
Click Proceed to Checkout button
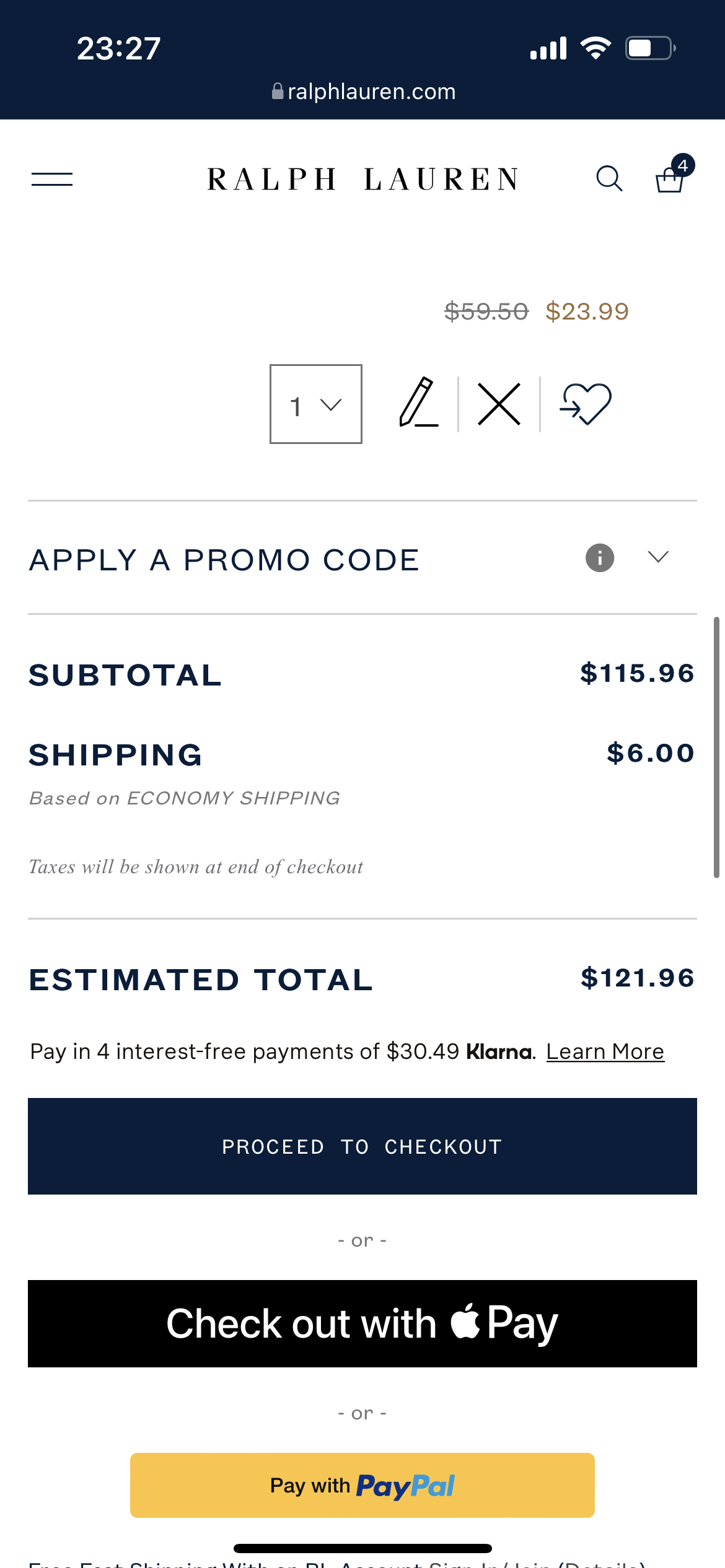pos(362,1146)
